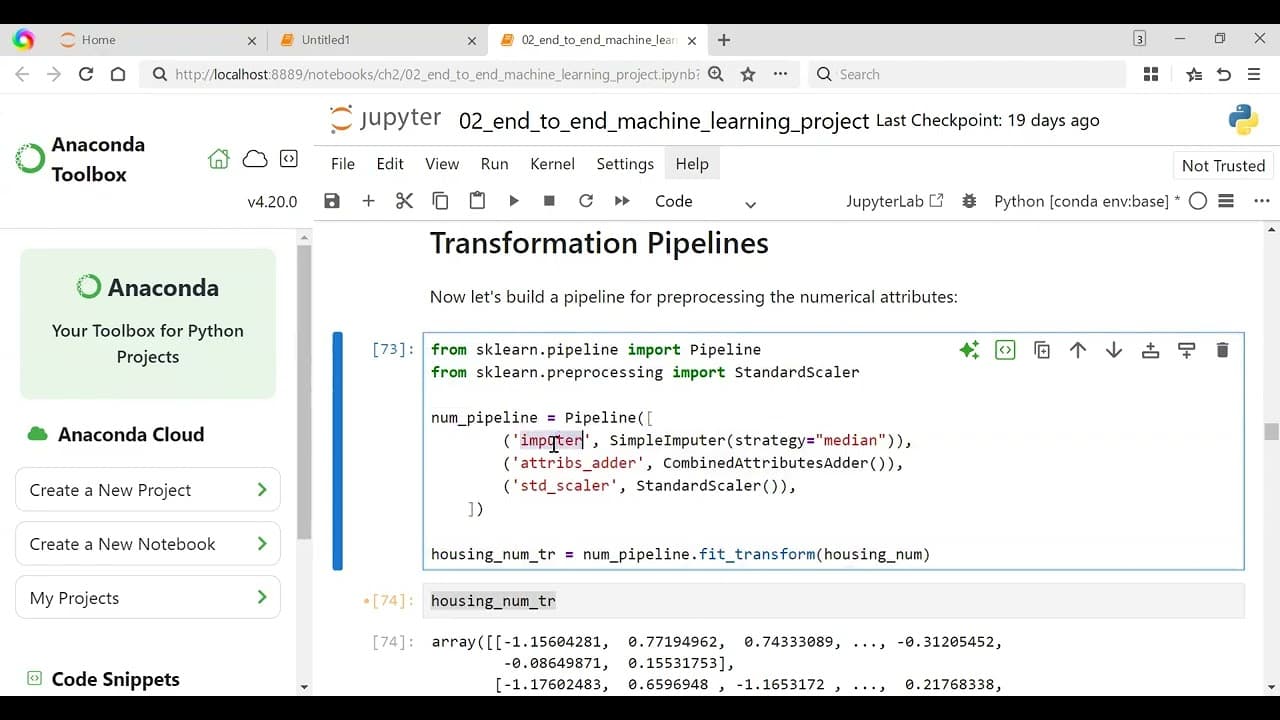Viewport: 1280px width, 720px height.
Task: Open the Help menu
Action: point(692,164)
